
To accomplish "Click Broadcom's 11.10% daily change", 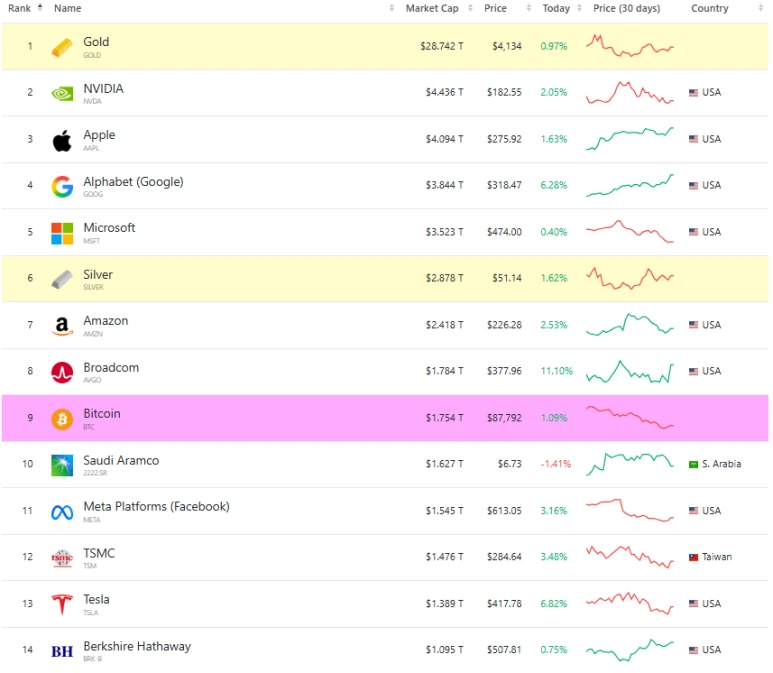I will pos(557,371).
